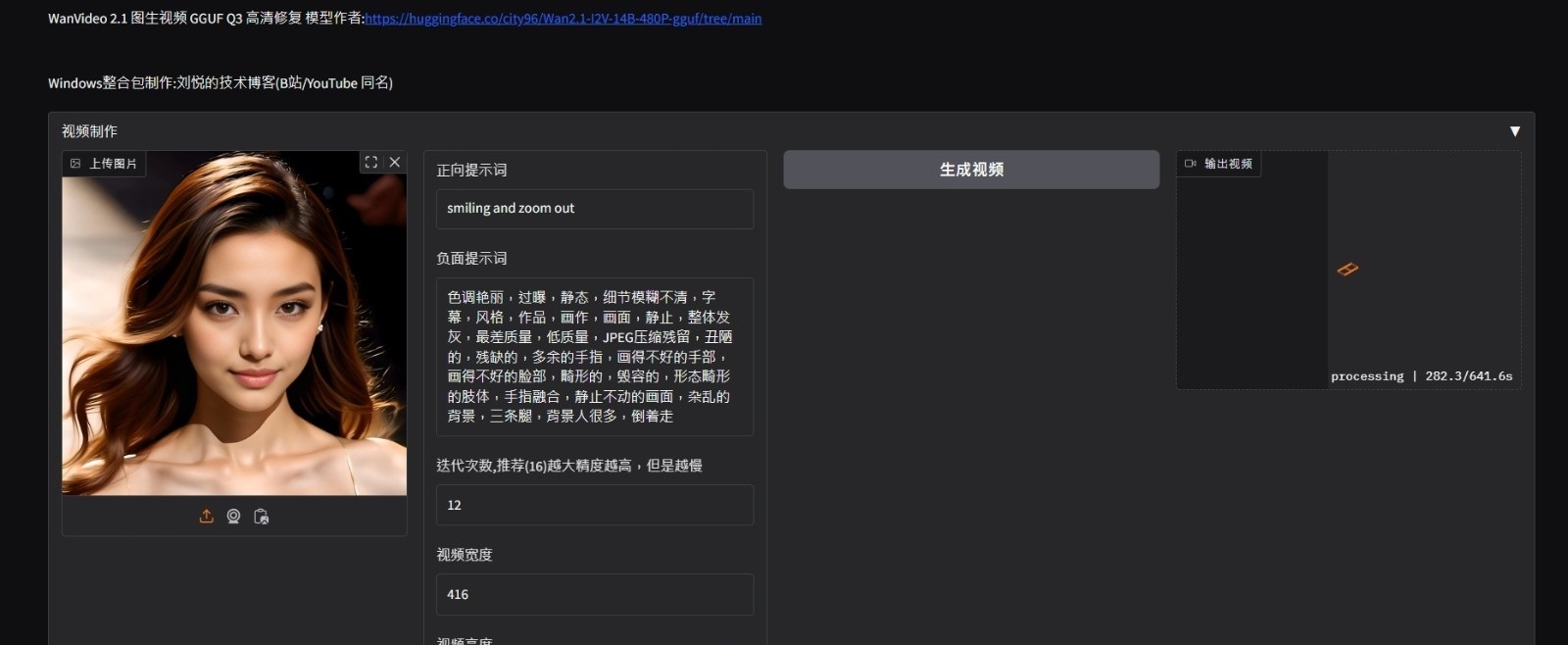Screen dimensions: 1568x645
Task: Click the uploaded portrait image preview
Action: [234, 323]
